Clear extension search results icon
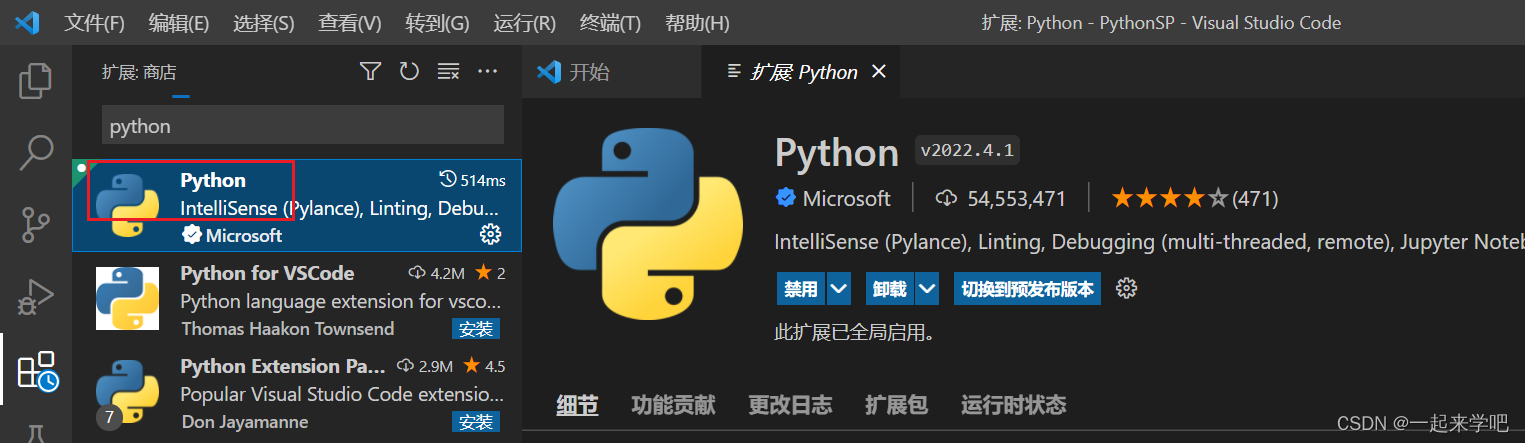The image size is (1525, 443). click(448, 71)
